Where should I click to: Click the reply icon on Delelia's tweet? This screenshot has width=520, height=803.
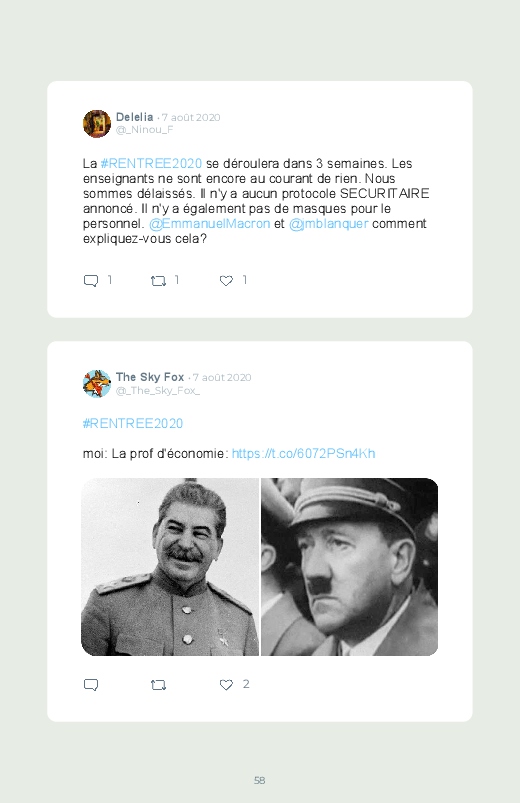(91, 281)
